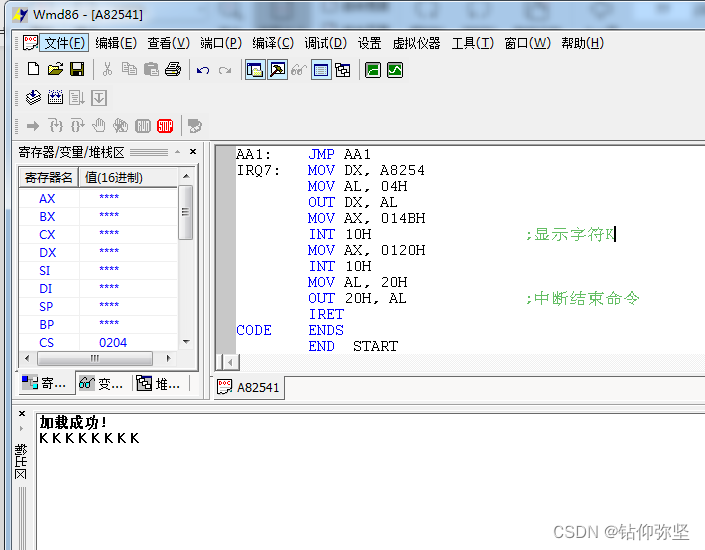705x550 pixels.
Task: Click the small arrow below the output panel X
Action: (22, 429)
